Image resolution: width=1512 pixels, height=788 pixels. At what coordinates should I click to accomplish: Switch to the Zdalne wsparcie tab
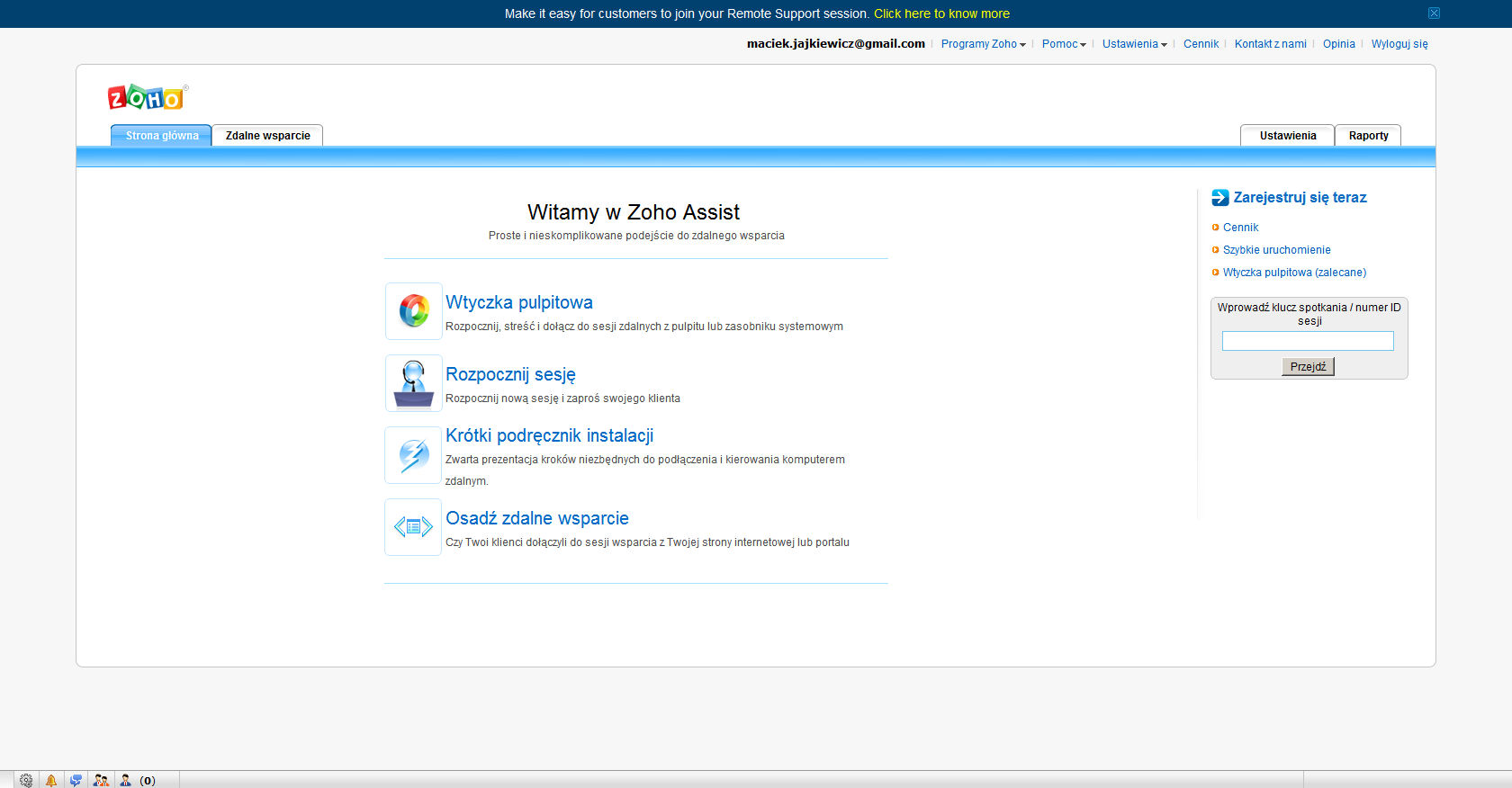click(267, 136)
